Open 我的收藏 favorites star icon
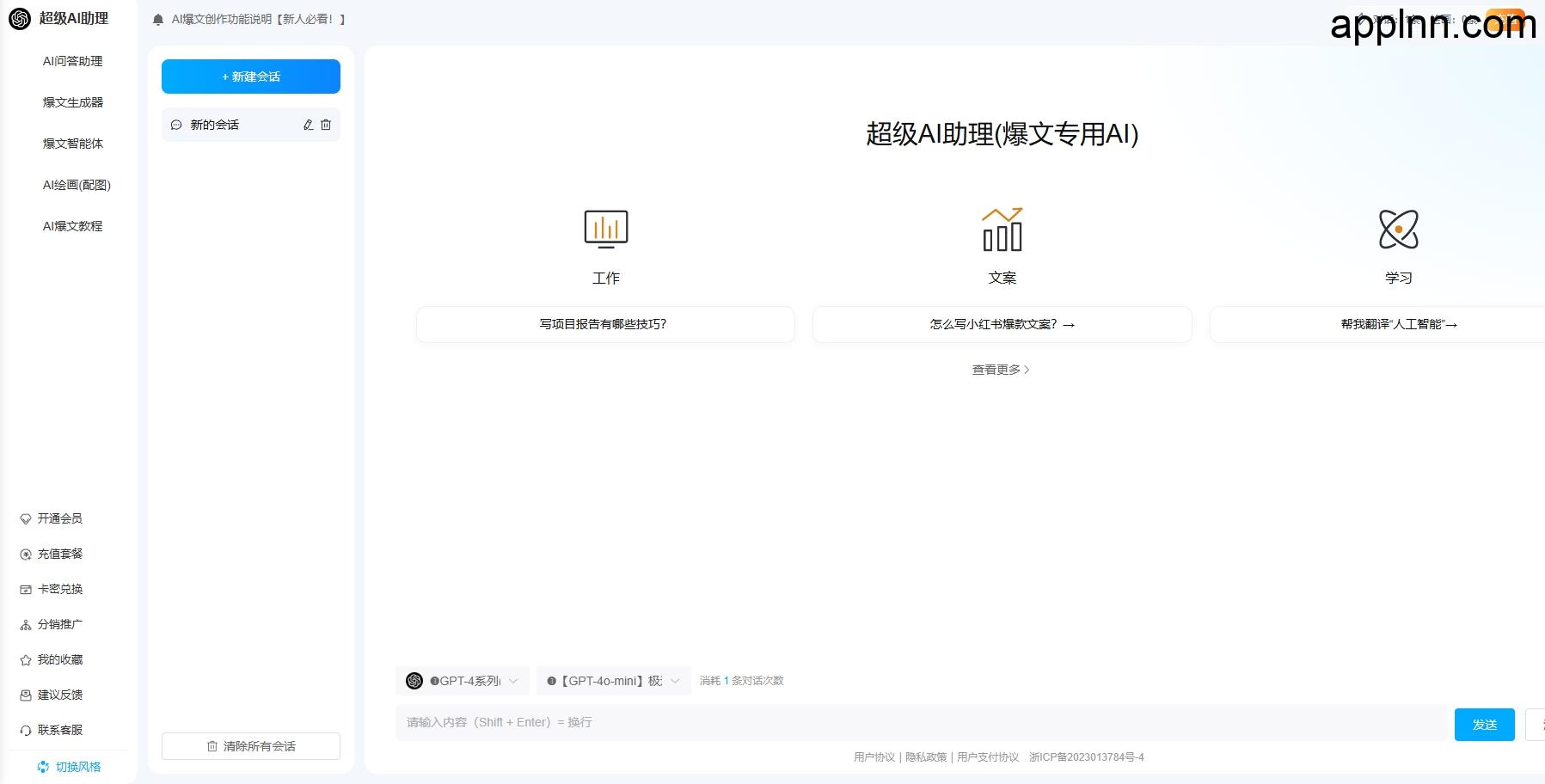Screen dimensions: 1545x784 pyautogui.click(x=25, y=659)
